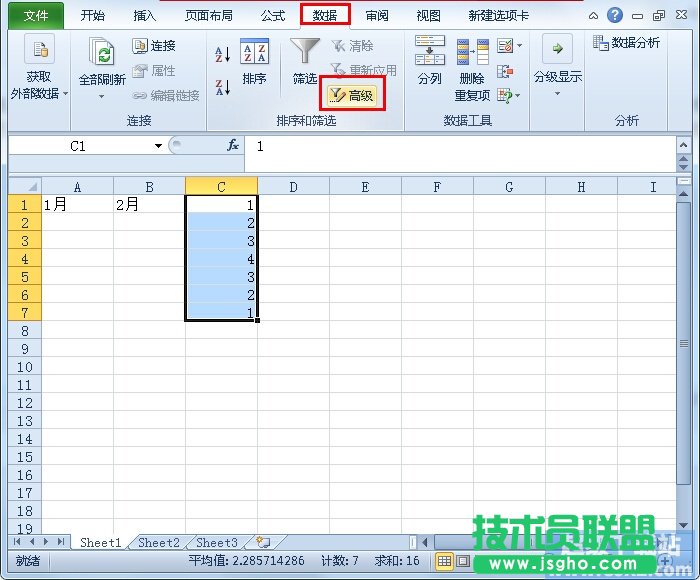Expand the Name Box dropdown arrow
The width and height of the screenshot is (700, 580).
click(158, 146)
